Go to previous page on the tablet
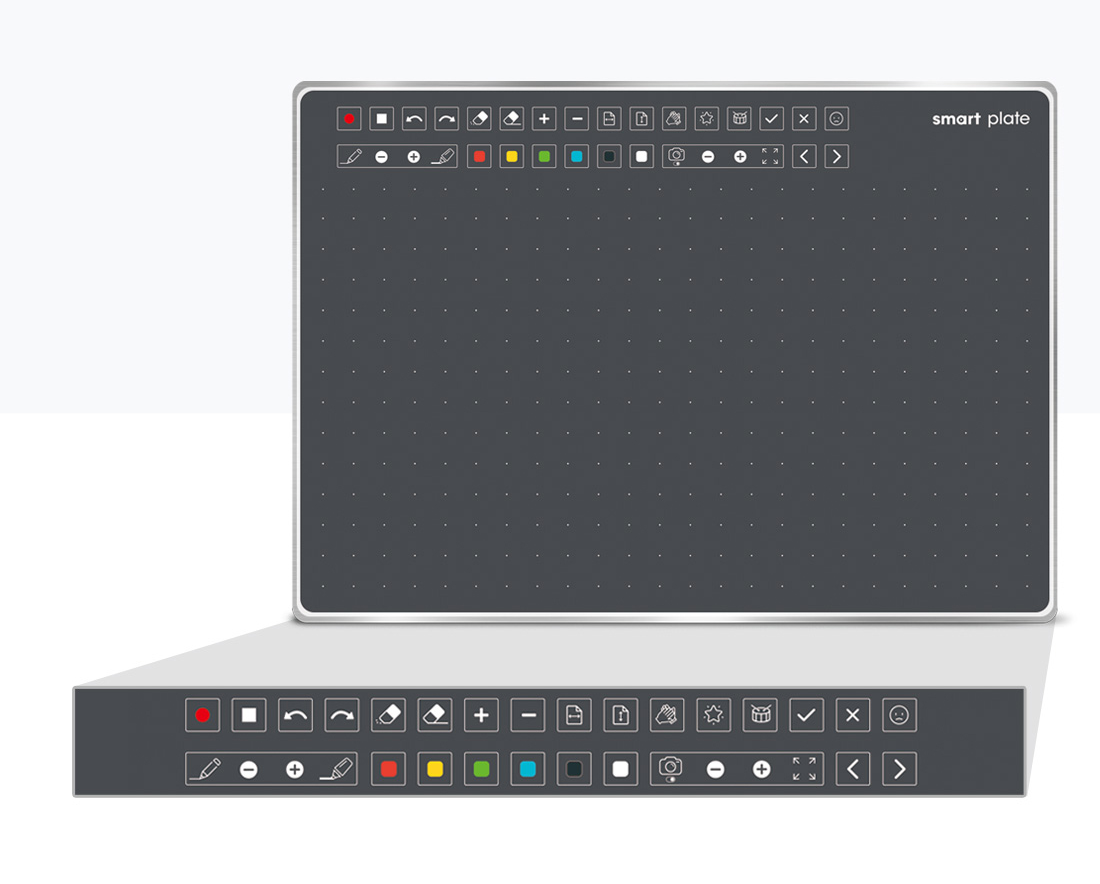1100x884 pixels. 804,156
